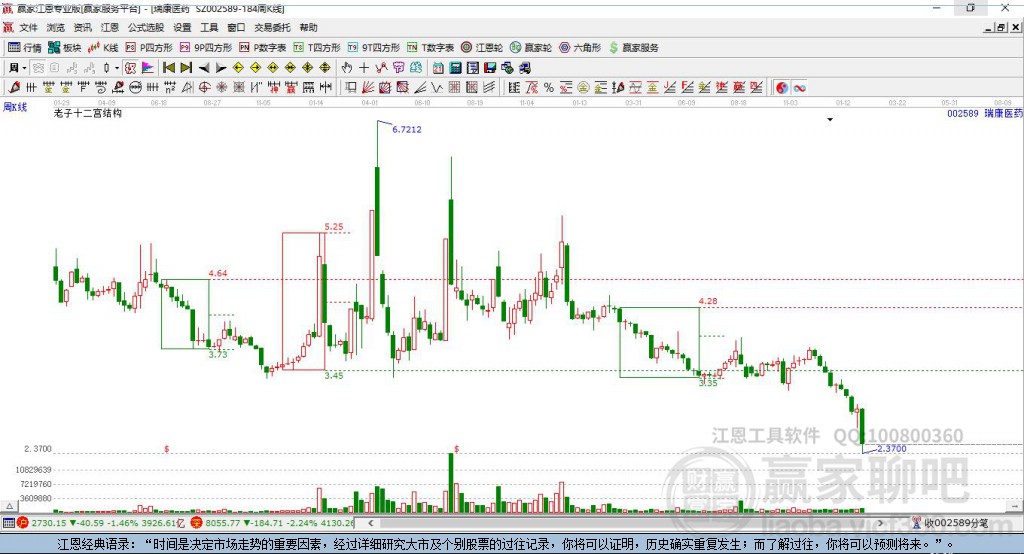Open the T数字表 tool

click(x=430, y=48)
